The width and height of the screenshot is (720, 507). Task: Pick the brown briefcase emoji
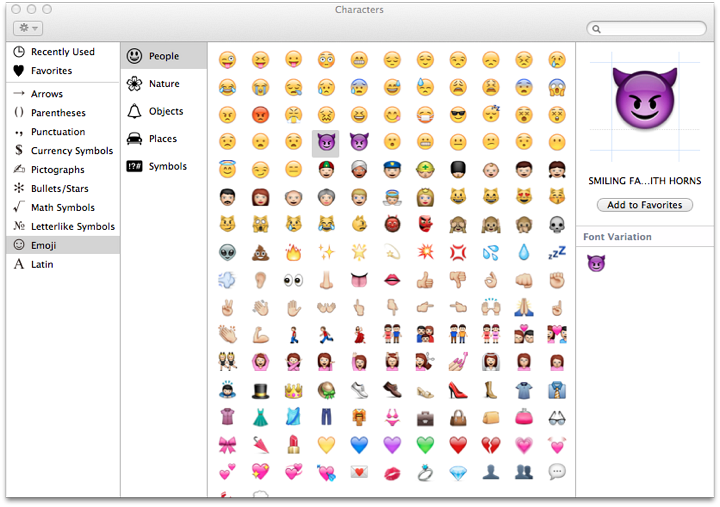point(425,418)
